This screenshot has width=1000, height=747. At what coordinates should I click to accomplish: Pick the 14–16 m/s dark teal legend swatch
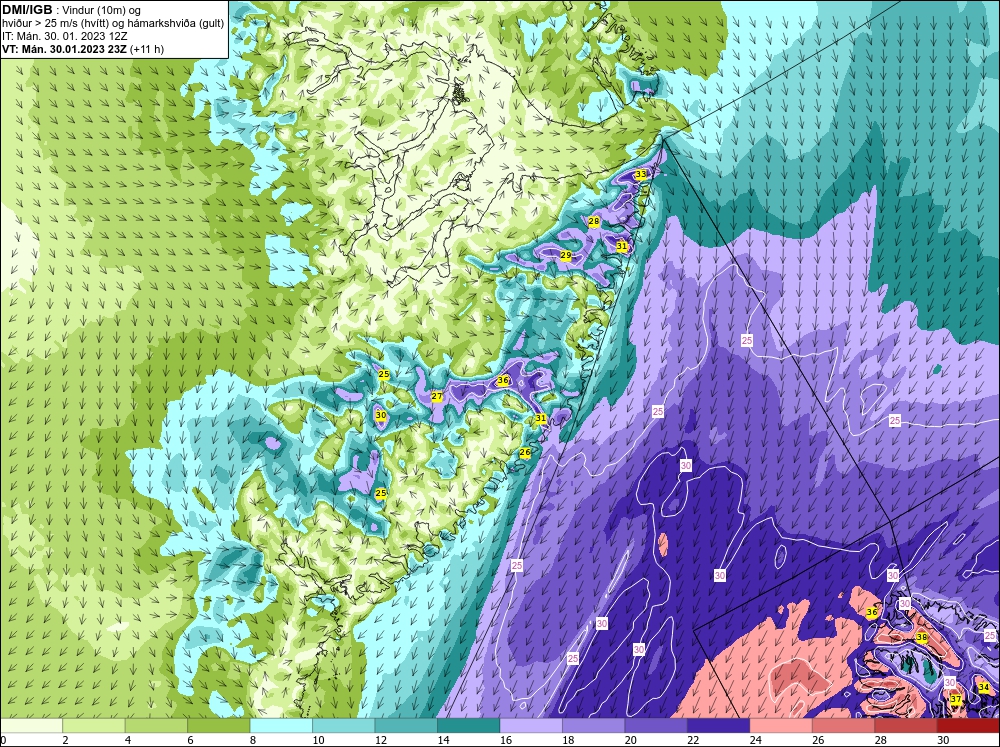(469, 725)
